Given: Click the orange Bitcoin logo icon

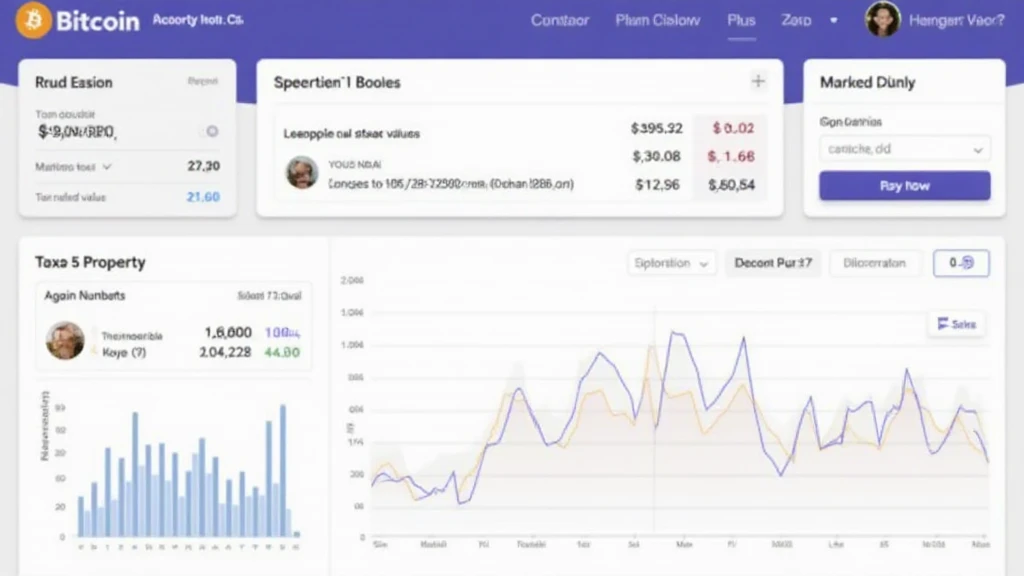Looking at the screenshot, I should point(33,20).
